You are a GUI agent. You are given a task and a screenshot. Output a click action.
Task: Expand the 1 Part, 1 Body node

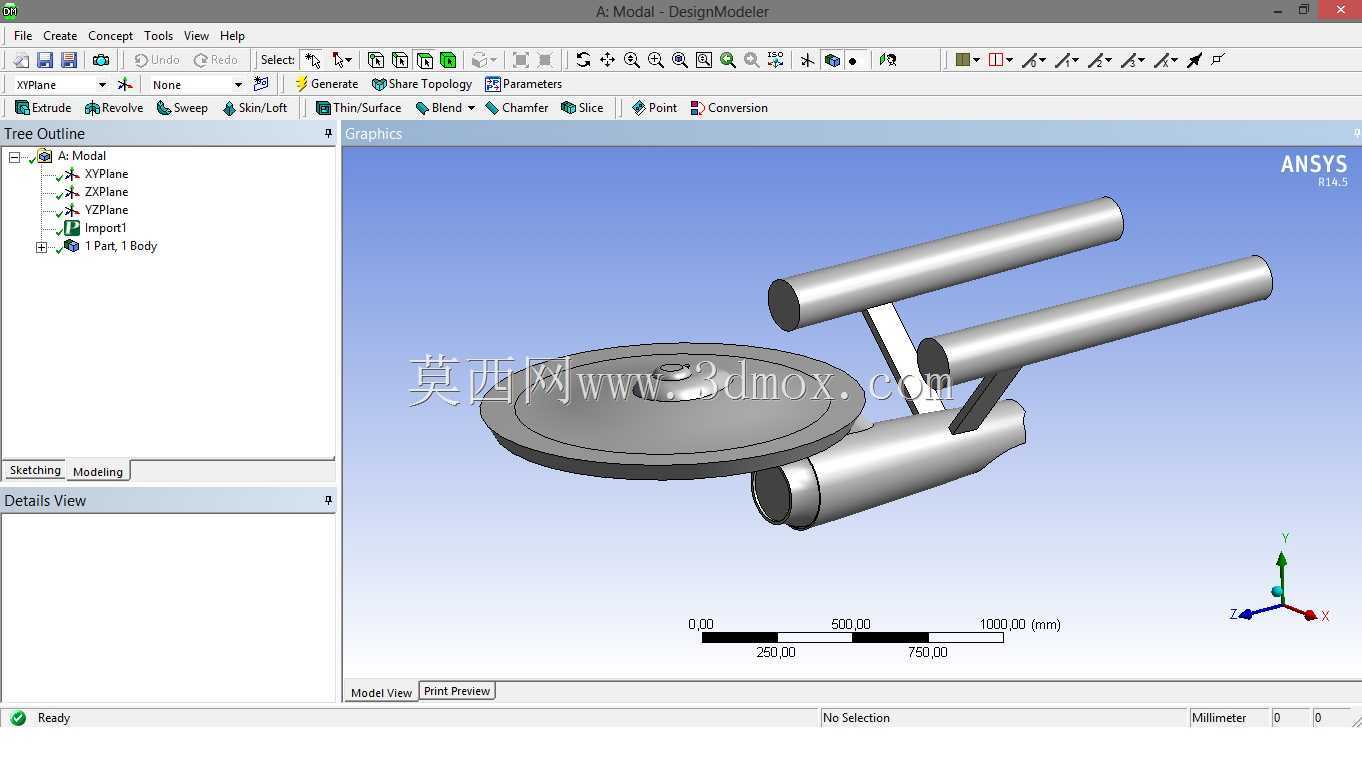pos(41,247)
